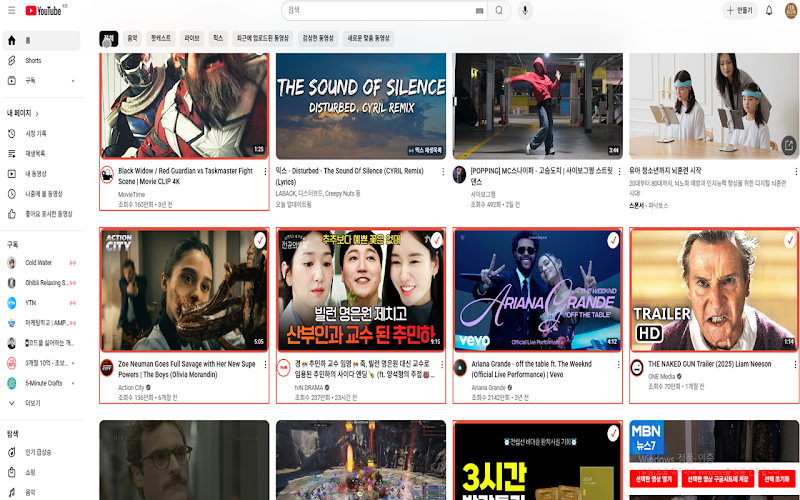Open the MovieTime channel avatar
Screen dimensions: 800x500
(x=107, y=174)
